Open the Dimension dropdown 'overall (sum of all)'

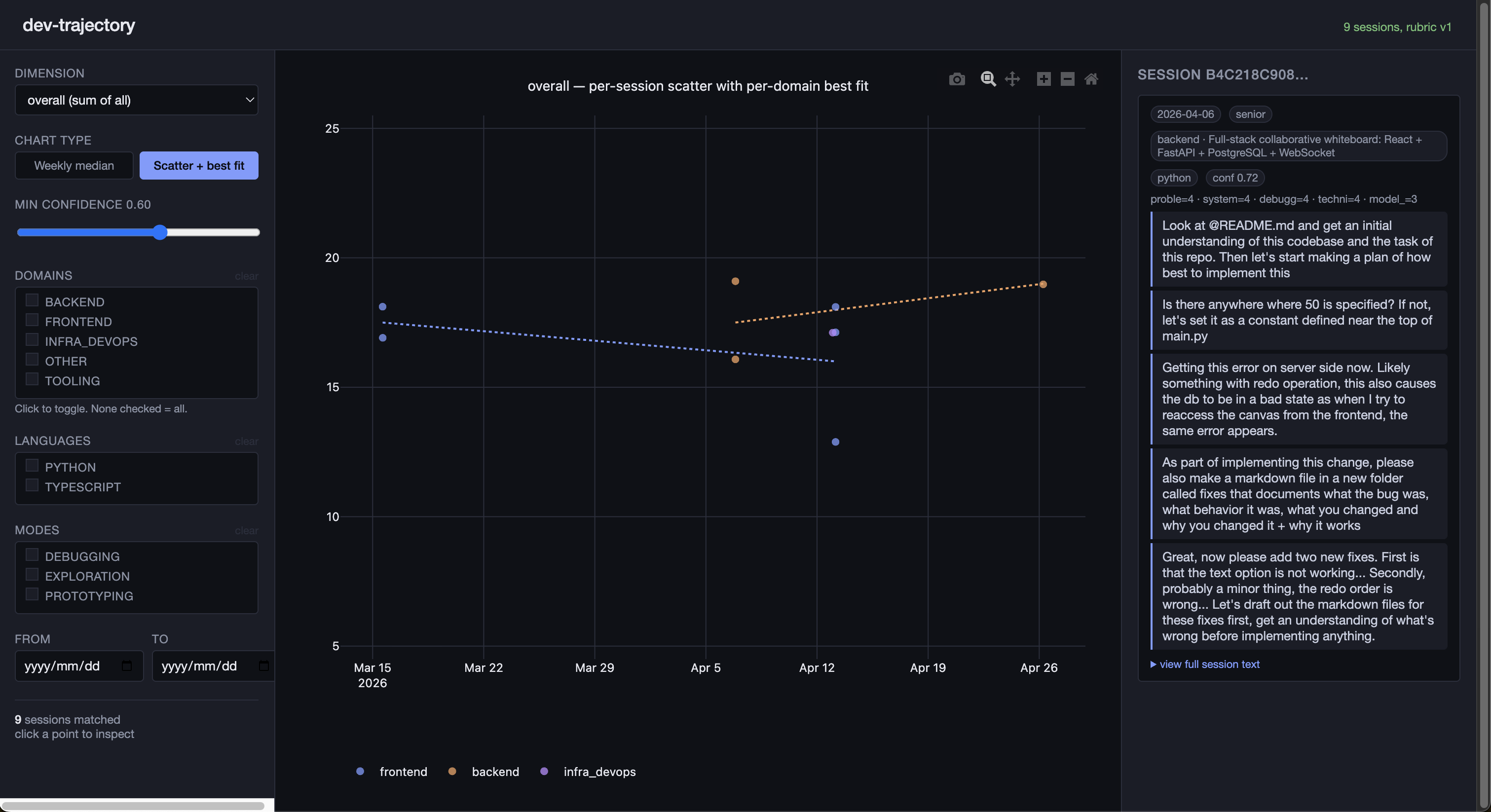(137, 100)
